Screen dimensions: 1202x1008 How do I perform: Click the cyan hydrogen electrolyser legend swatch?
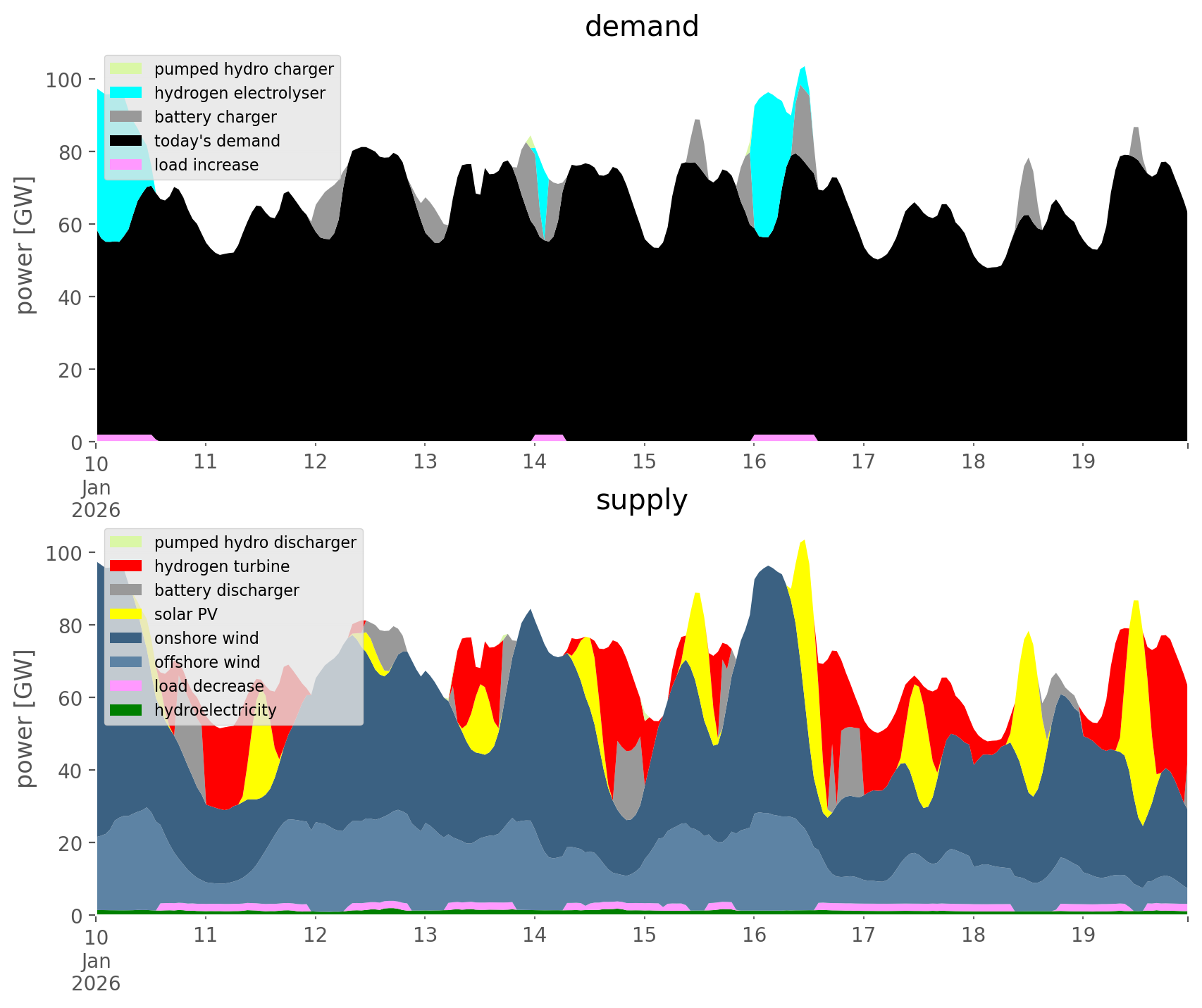click(x=126, y=93)
